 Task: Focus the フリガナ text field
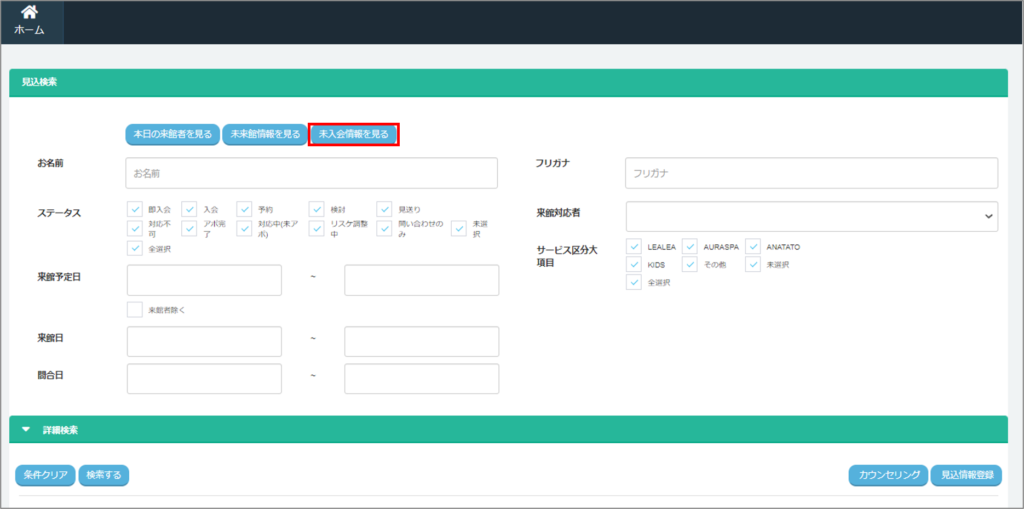click(811, 173)
